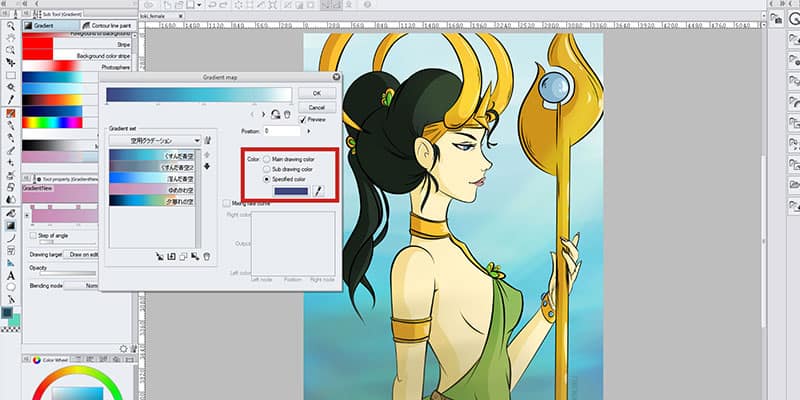The height and width of the screenshot is (400, 800).
Task: Delete gradient node with trash icon
Action: click(287, 114)
